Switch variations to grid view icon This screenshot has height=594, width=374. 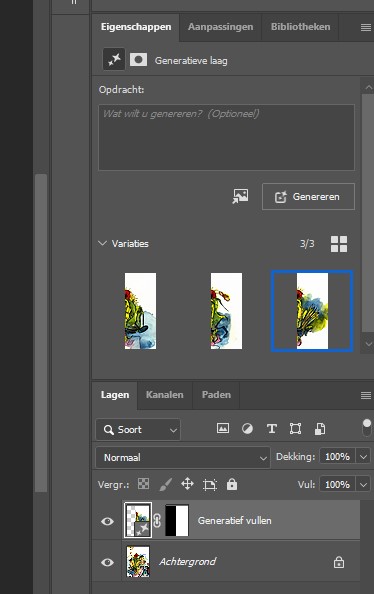pos(339,244)
